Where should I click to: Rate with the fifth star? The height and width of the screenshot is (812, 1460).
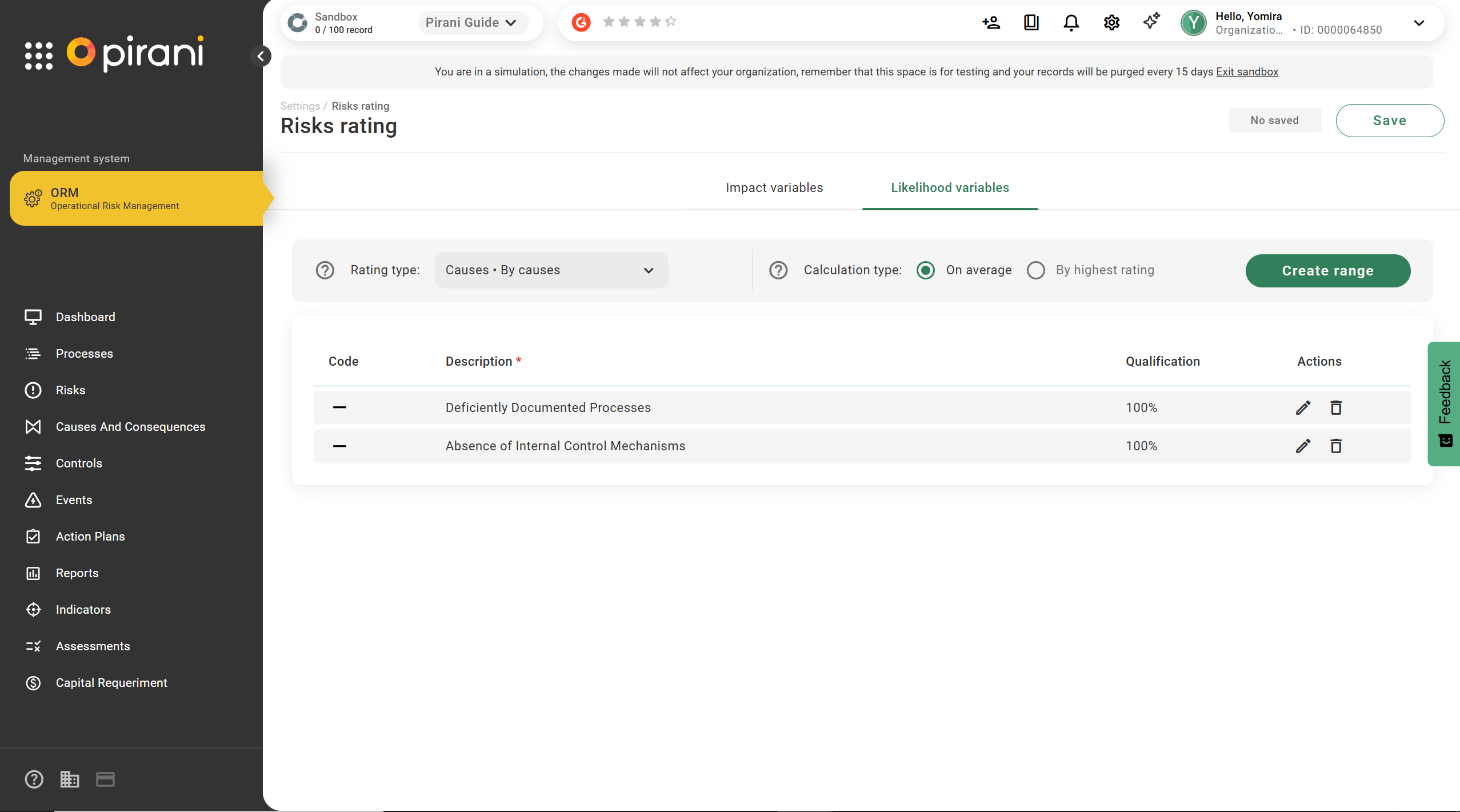(671, 22)
